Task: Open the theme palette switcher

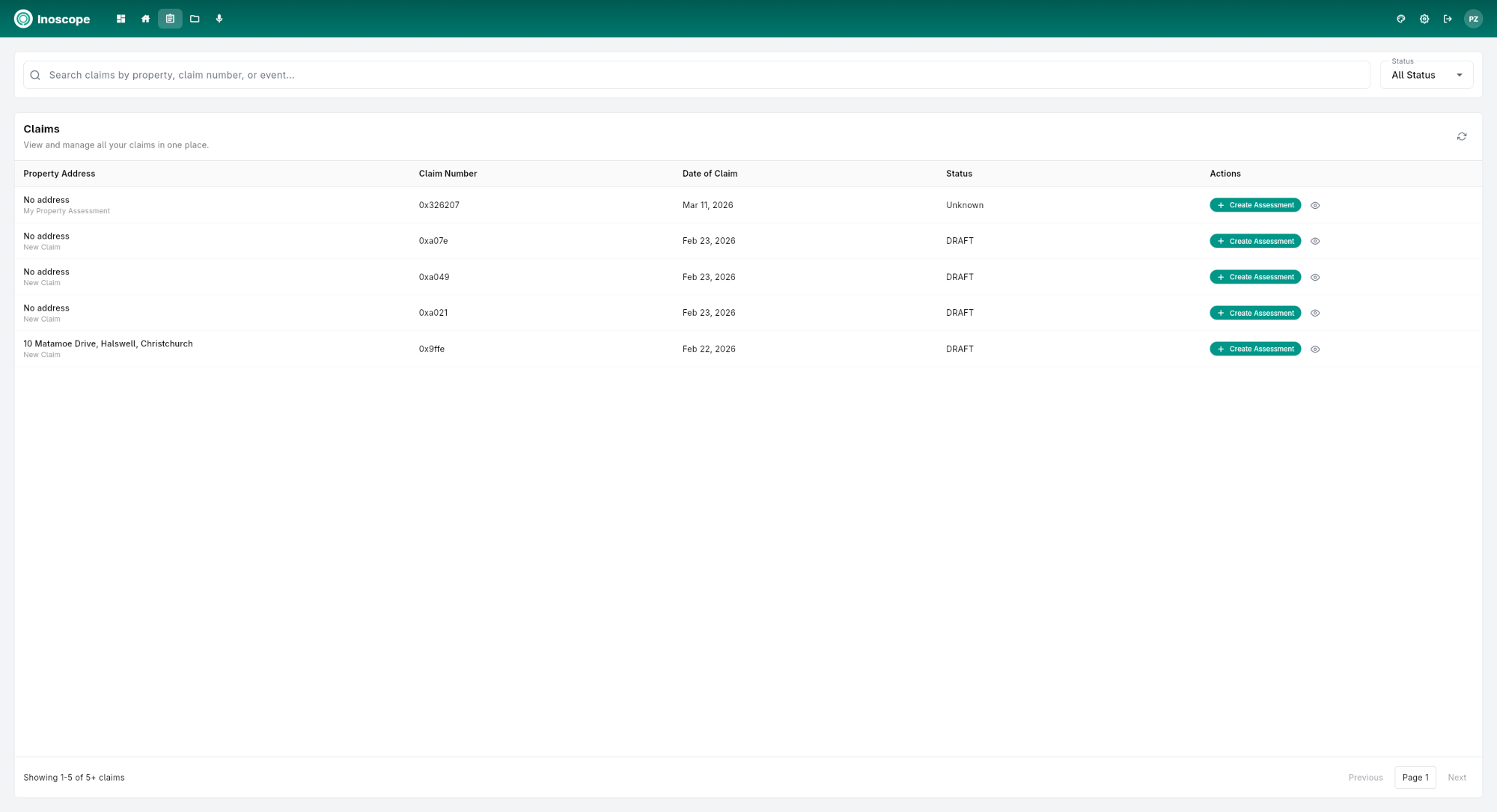Action: (1400, 19)
